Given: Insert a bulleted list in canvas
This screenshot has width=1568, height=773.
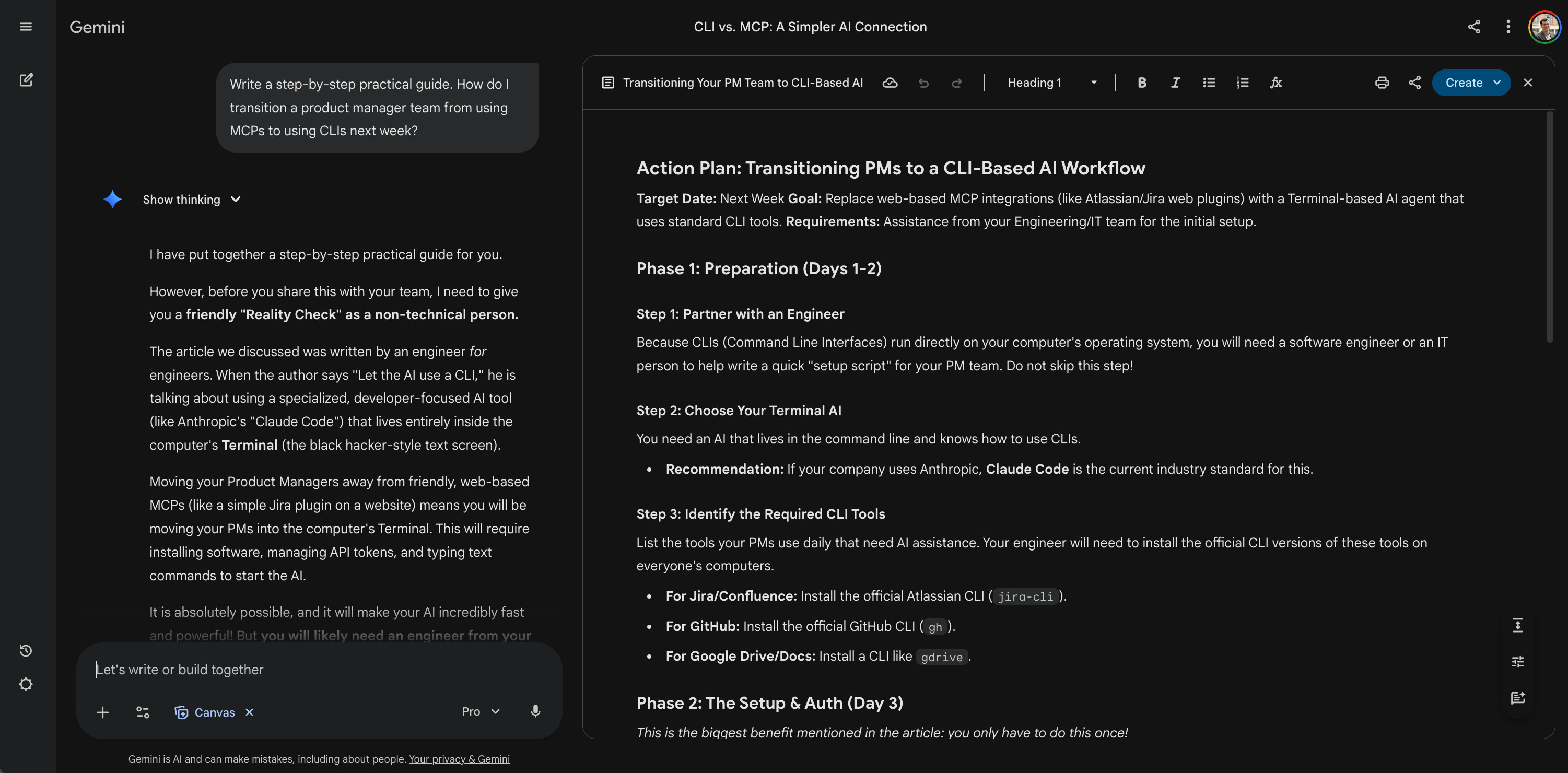Looking at the screenshot, I should tap(1209, 83).
